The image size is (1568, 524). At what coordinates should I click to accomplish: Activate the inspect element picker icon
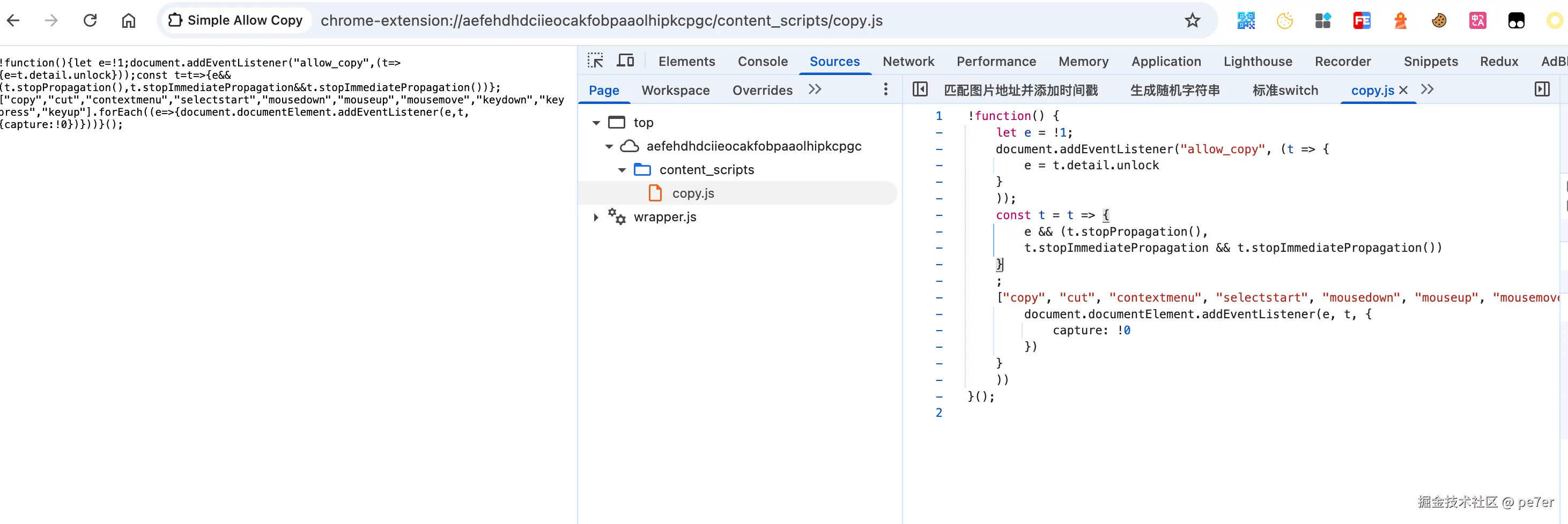pos(595,61)
